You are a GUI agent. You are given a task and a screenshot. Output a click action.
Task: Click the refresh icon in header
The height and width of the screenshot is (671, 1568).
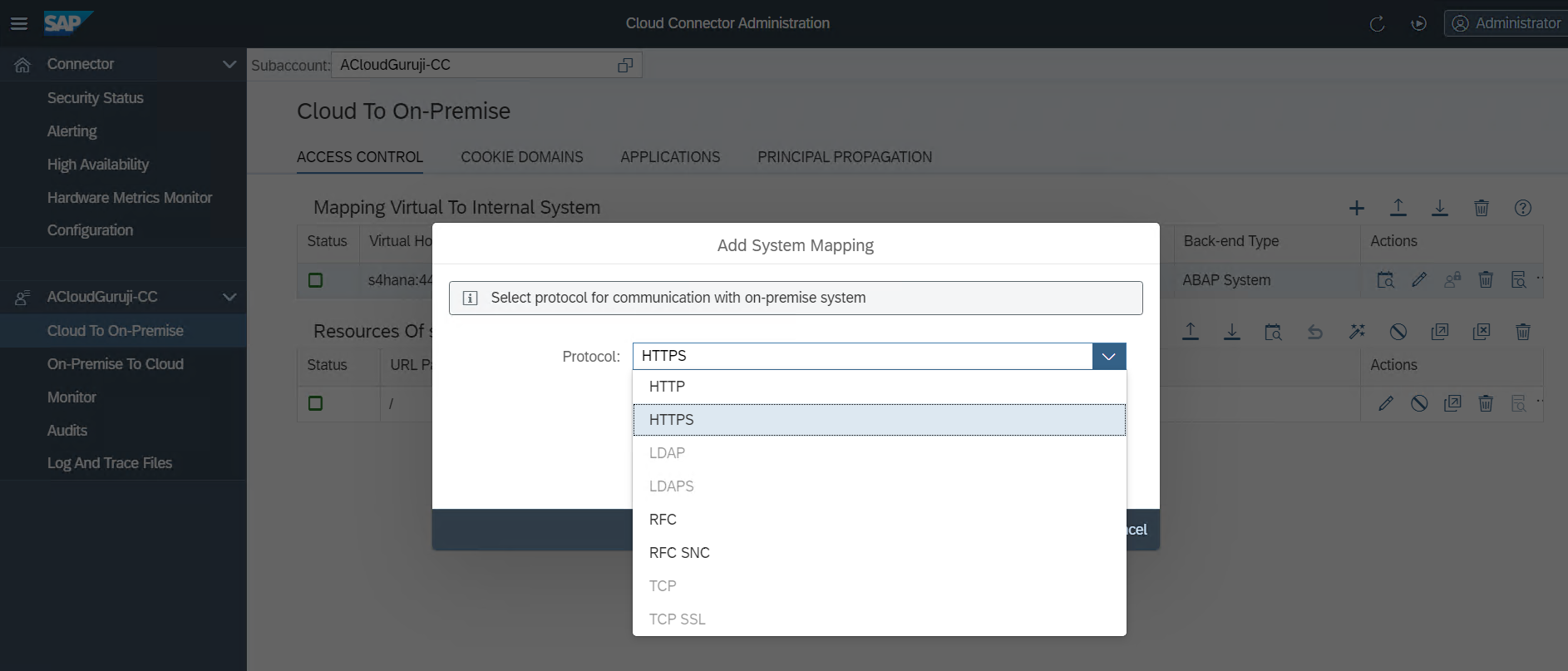tap(1377, 23)
